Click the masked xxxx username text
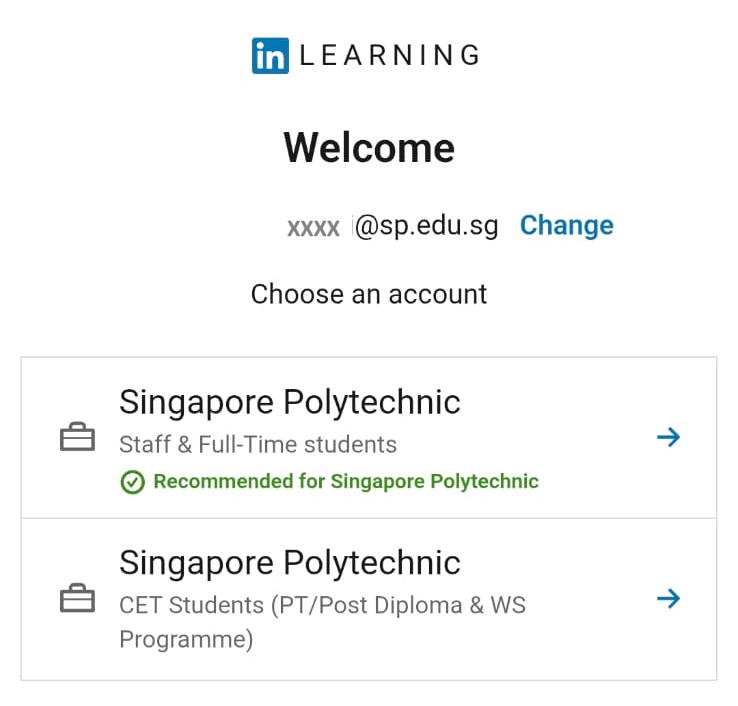The width and height of the screenshot is (738, 706). click(x=314, y=227)
